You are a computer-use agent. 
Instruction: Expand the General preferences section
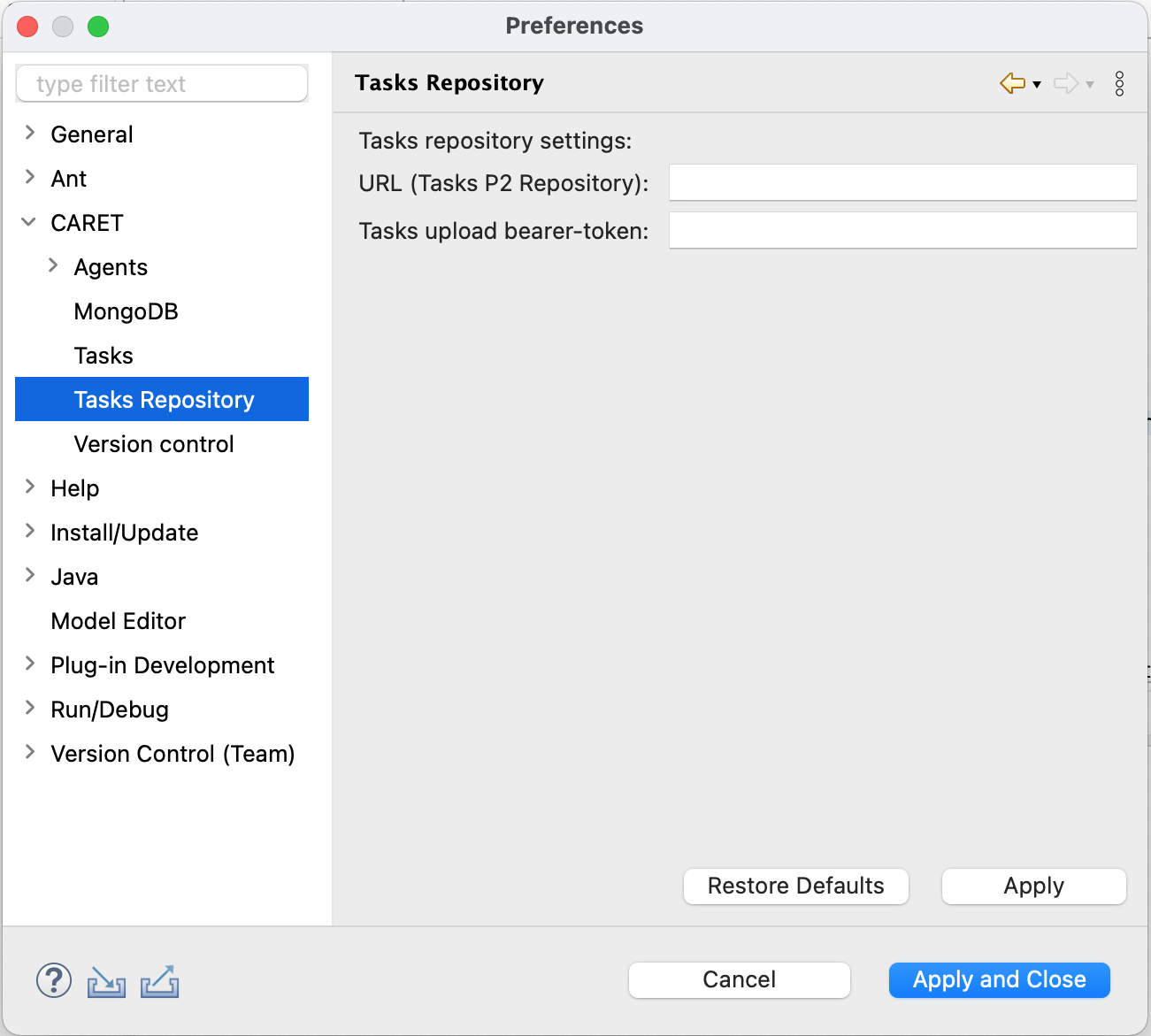click(29, 134)
